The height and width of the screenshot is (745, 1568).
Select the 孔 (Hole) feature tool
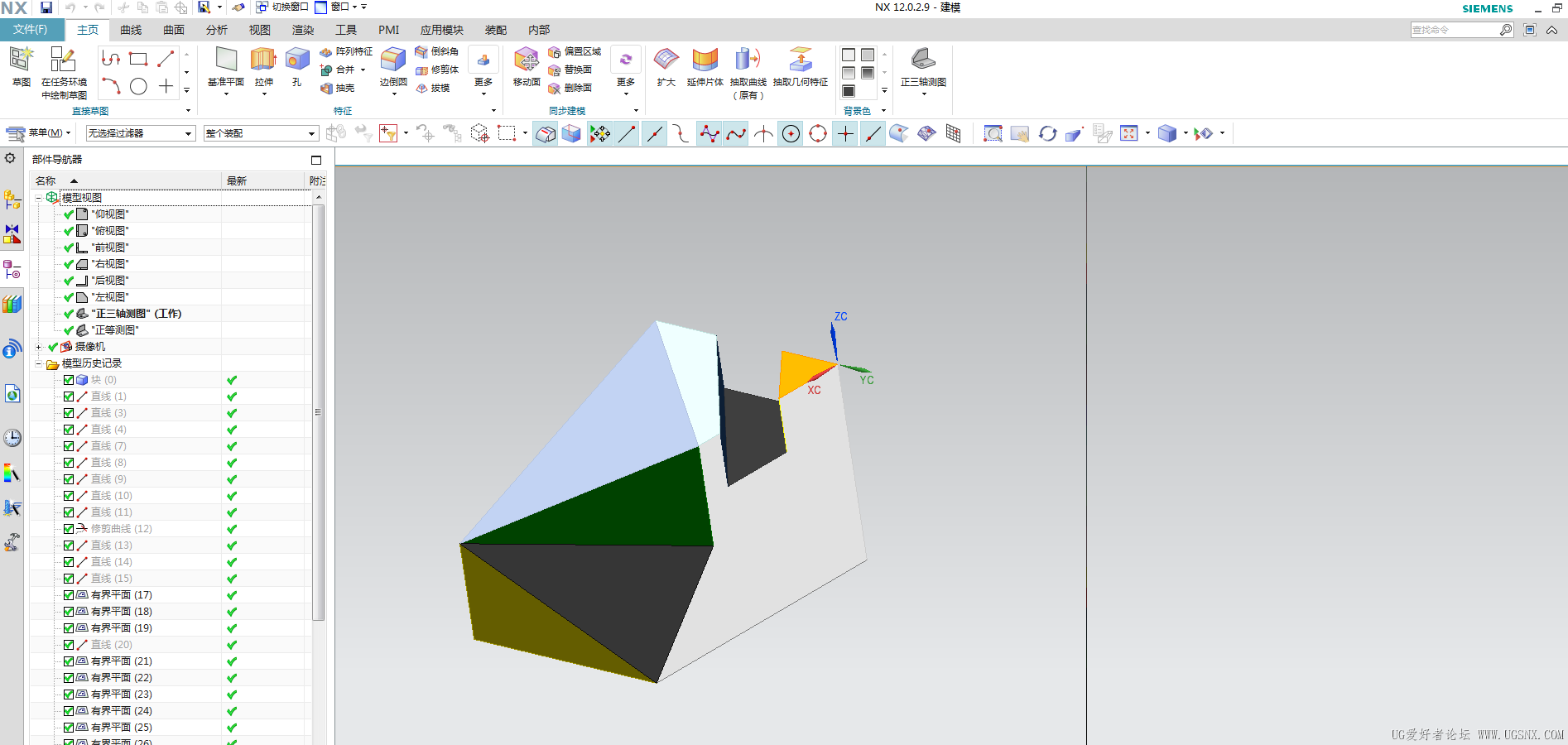coord(296,60)
